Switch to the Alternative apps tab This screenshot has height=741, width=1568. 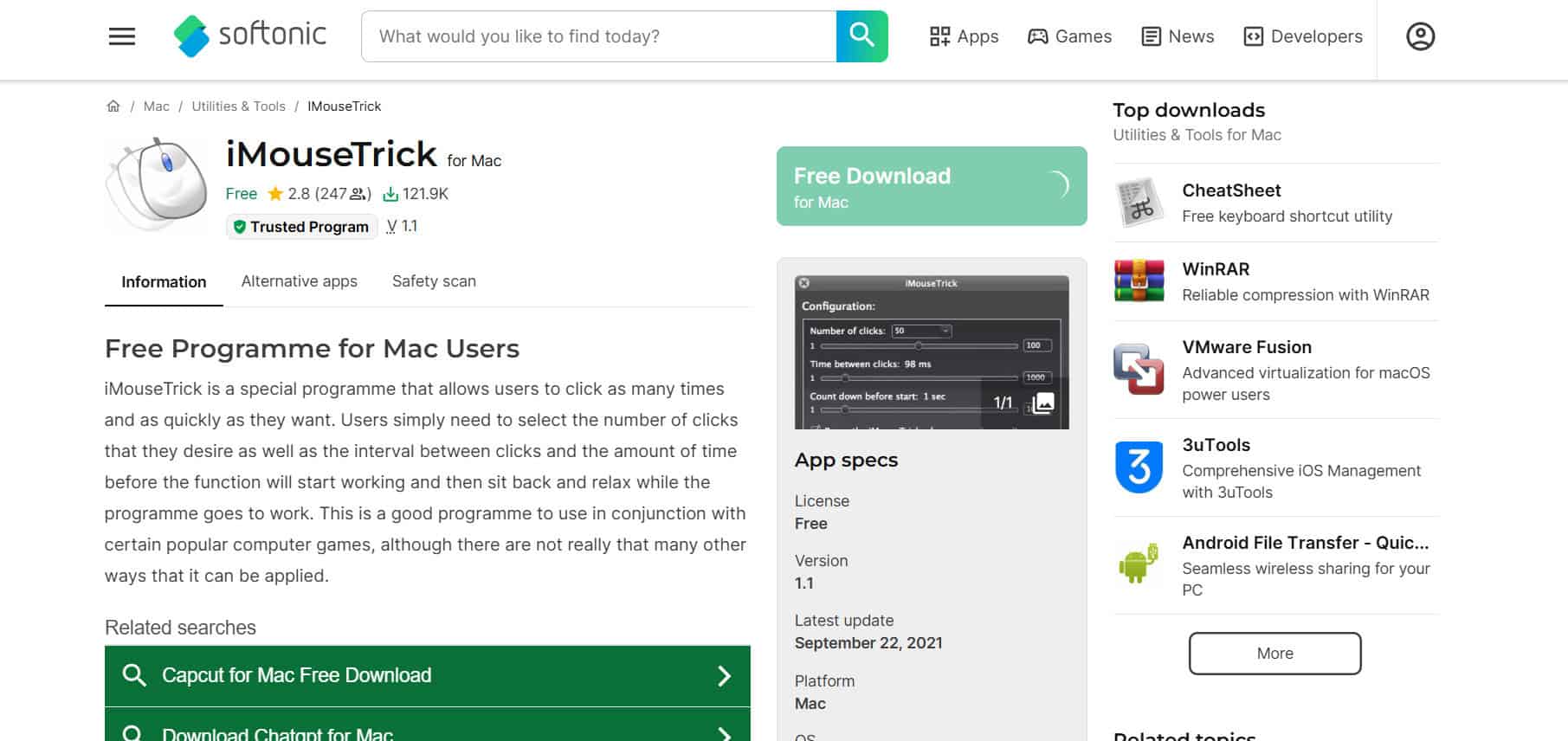(x=299, y=281)
